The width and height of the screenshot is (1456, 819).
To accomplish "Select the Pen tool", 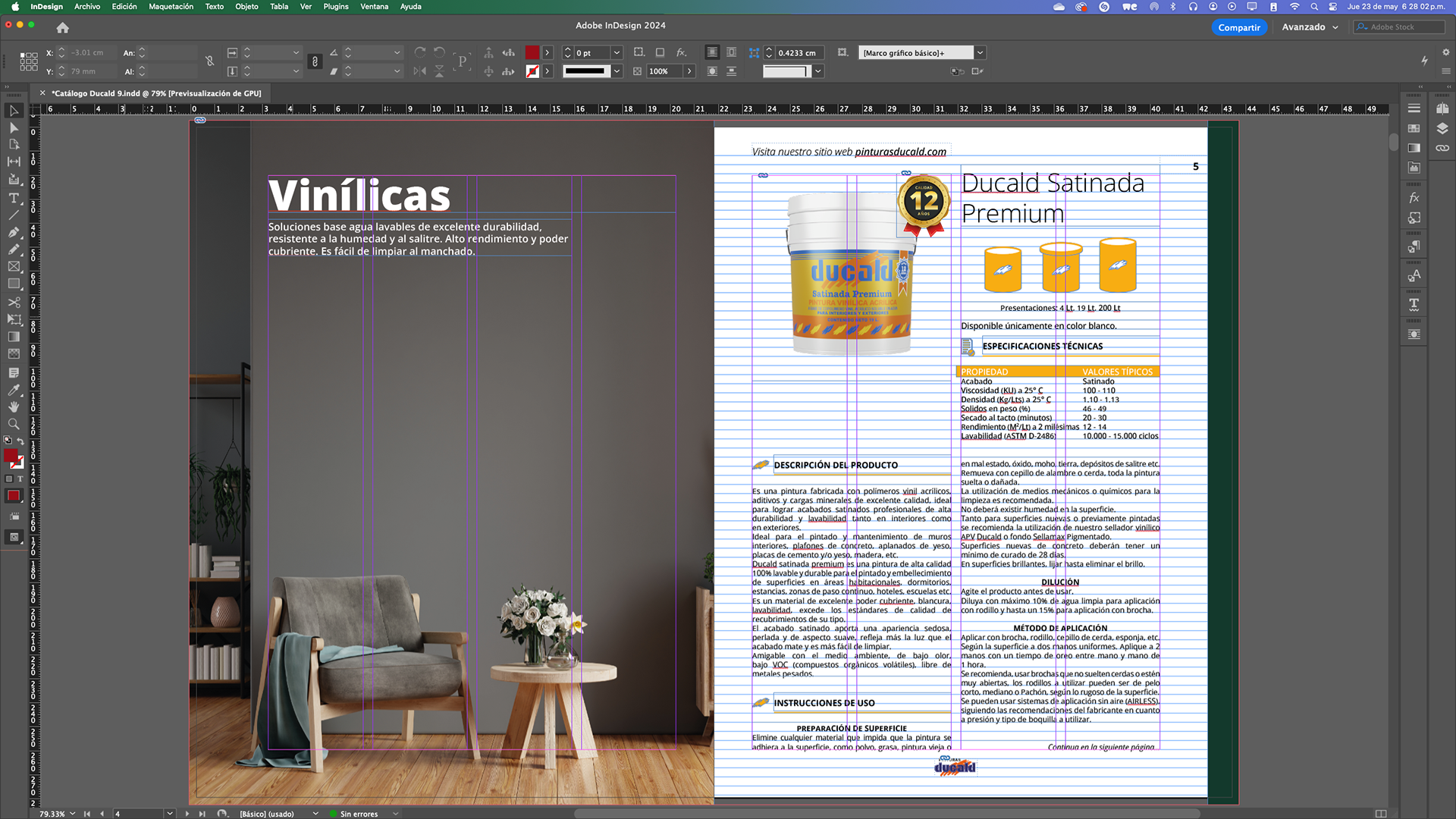I will (14, 232).
